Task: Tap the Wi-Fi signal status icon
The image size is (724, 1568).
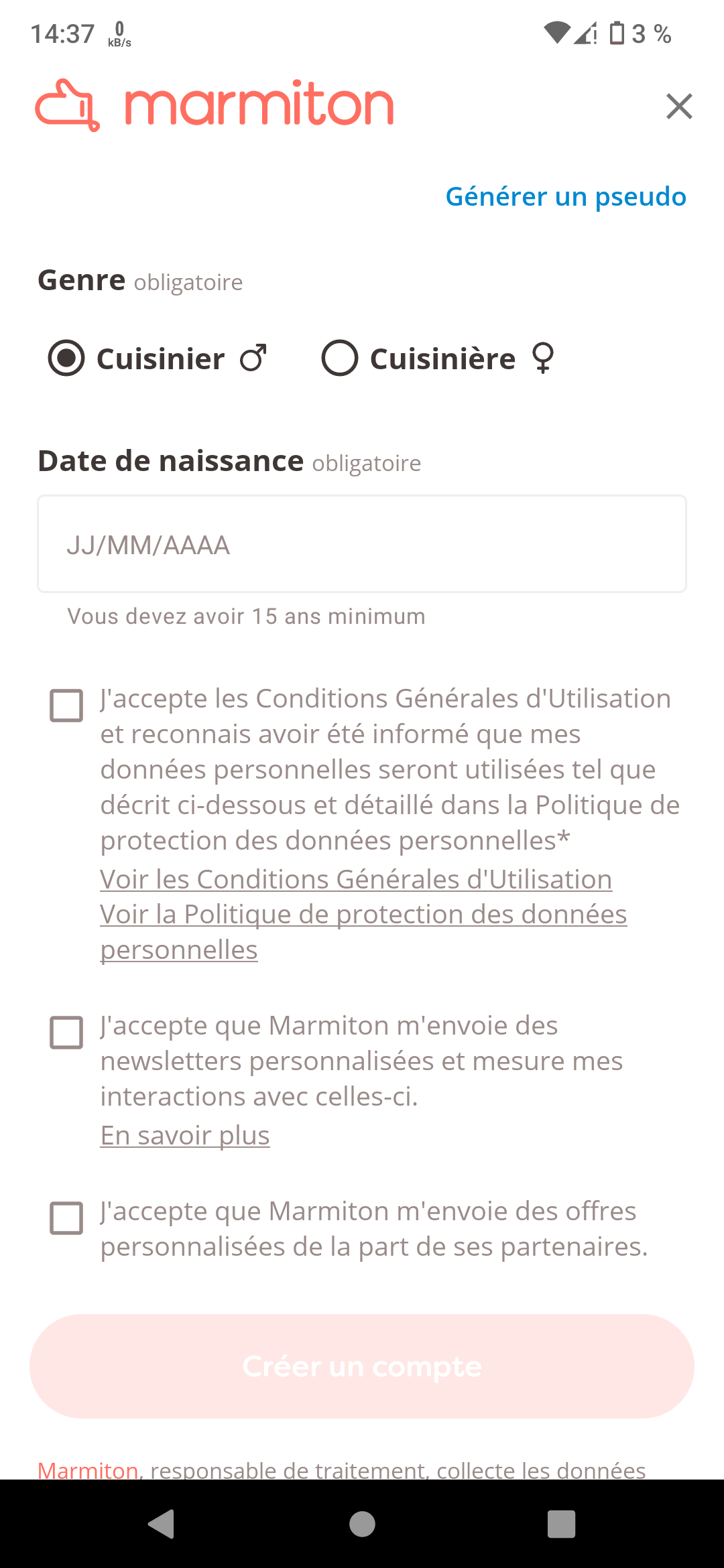Action: [556, 33]
